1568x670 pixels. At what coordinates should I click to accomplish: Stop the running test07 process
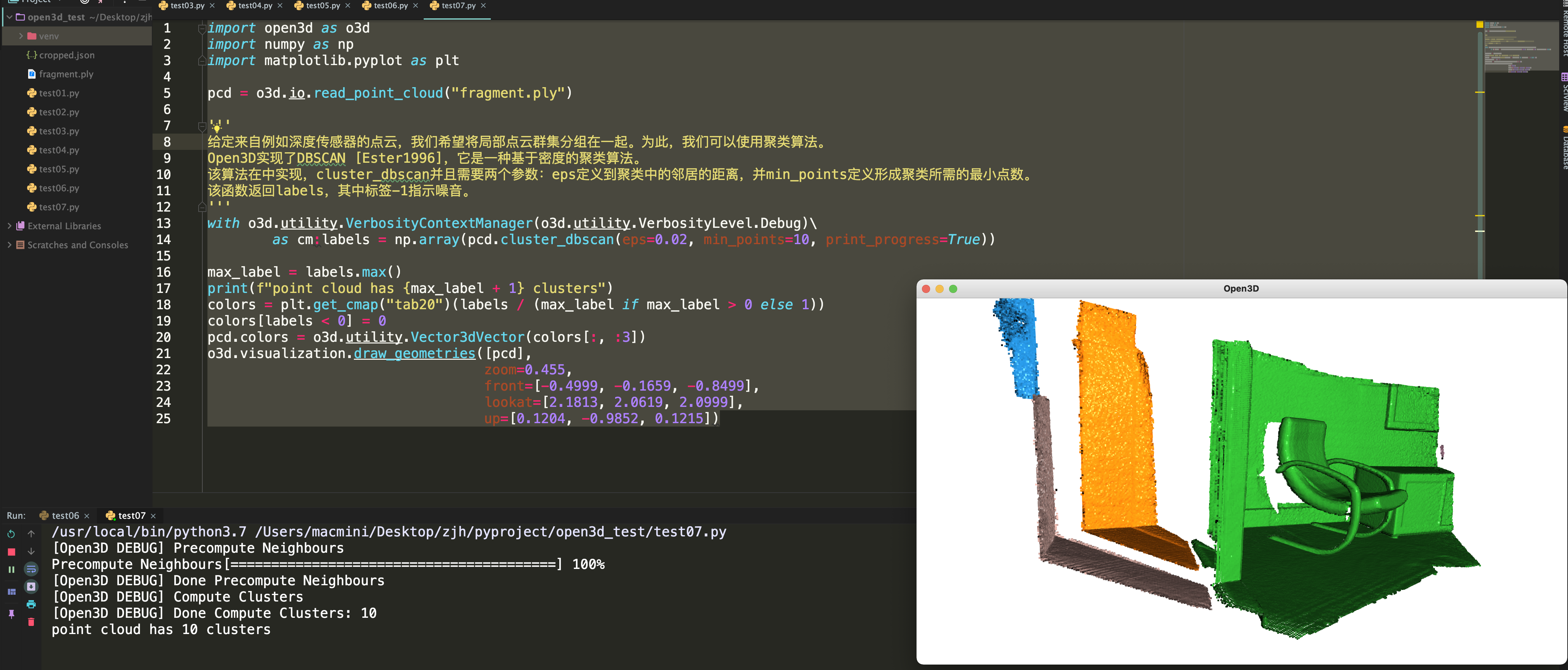tap(11, 552)
